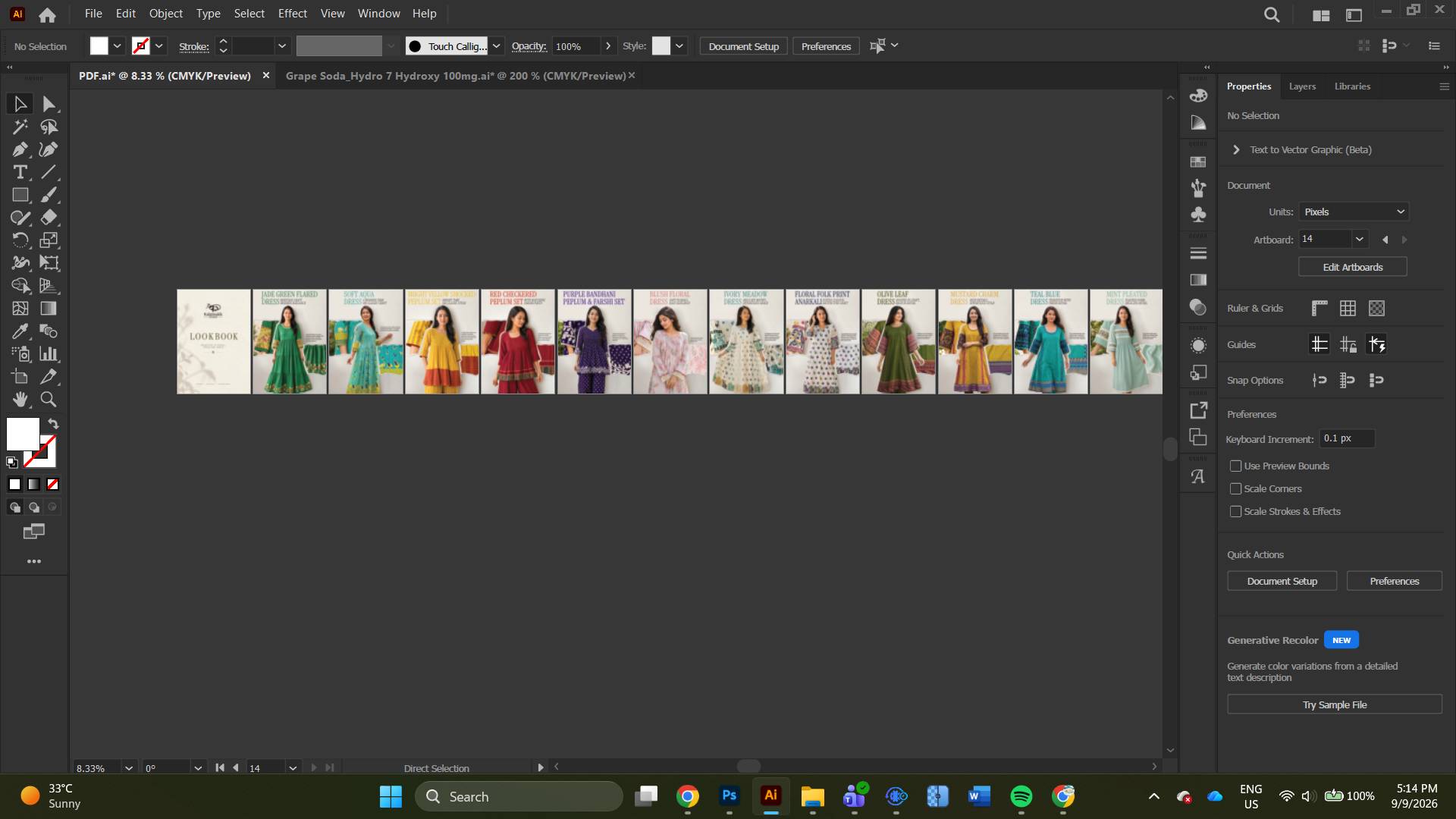The width and height of the screenshot is (1456, 819).
Task: Pick the Magic Wand tool
Action: pyautogui.click(x=20, y=127)
